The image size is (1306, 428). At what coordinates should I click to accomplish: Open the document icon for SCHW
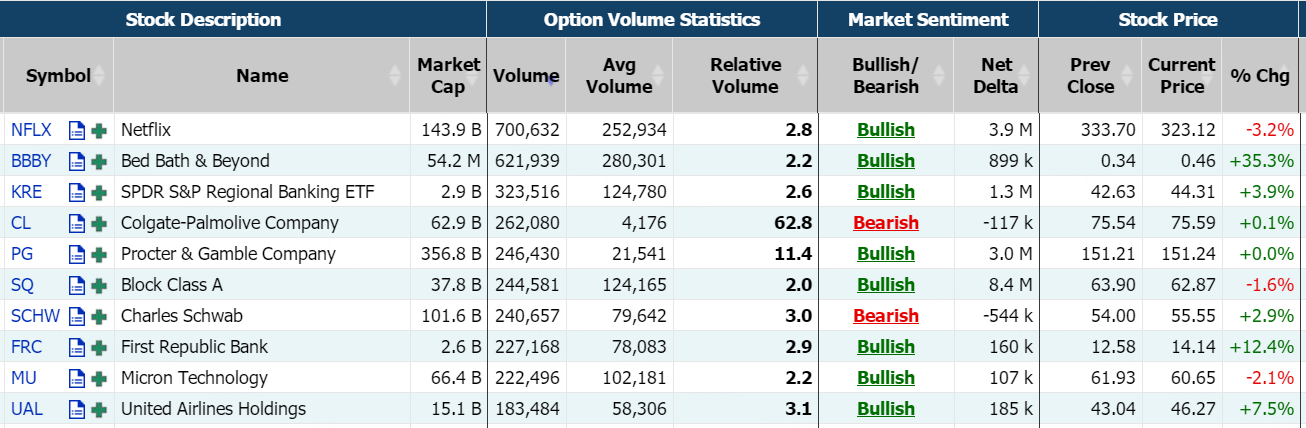point(77,316)
